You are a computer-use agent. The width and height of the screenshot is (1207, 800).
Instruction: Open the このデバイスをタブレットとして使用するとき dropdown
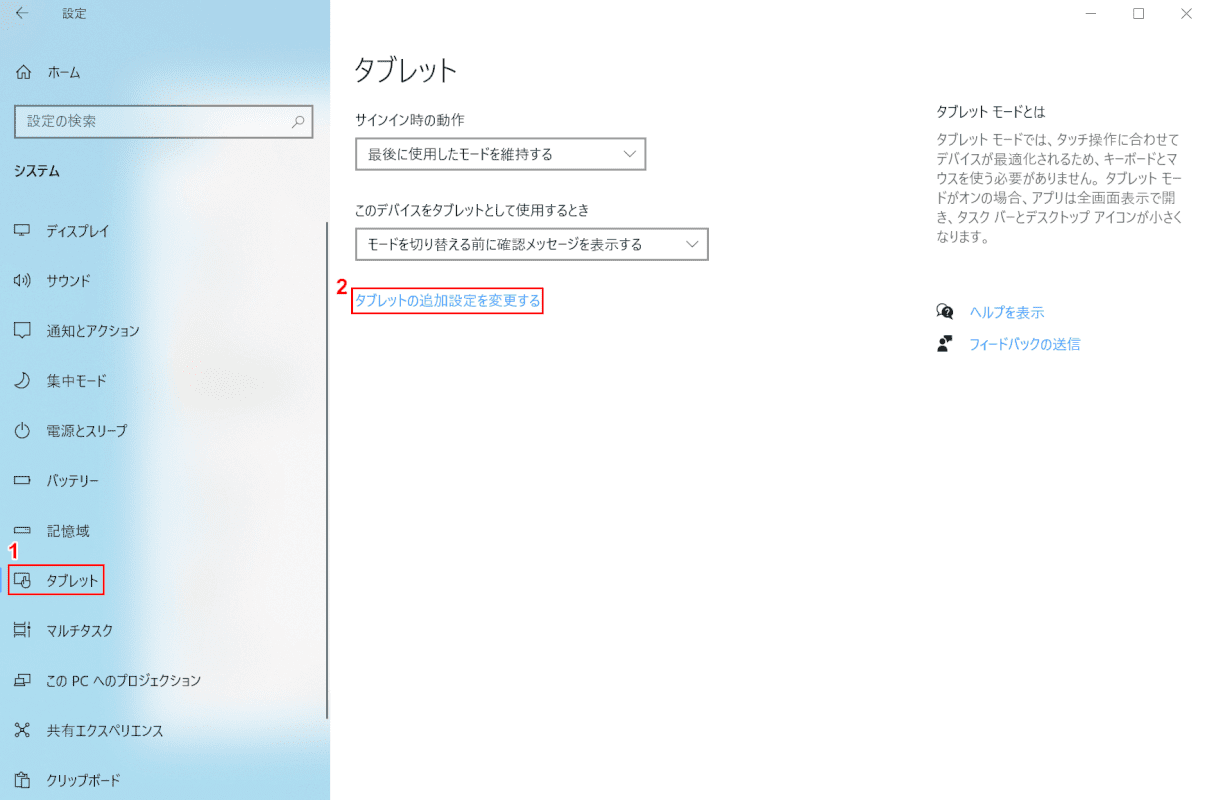(x=532, y=244)
